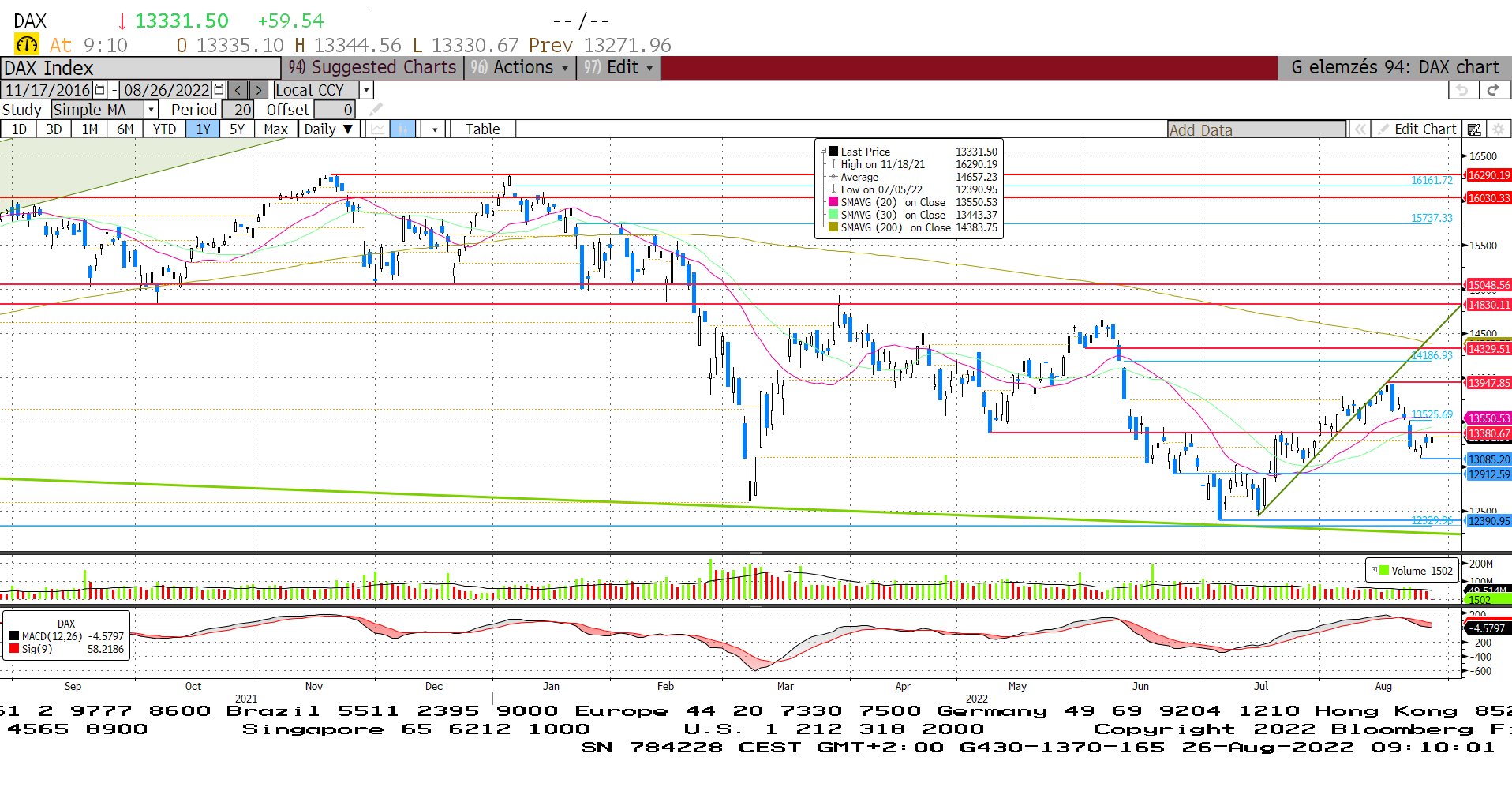
Task: Switch to line chart type icon
Action: [379, 129]
